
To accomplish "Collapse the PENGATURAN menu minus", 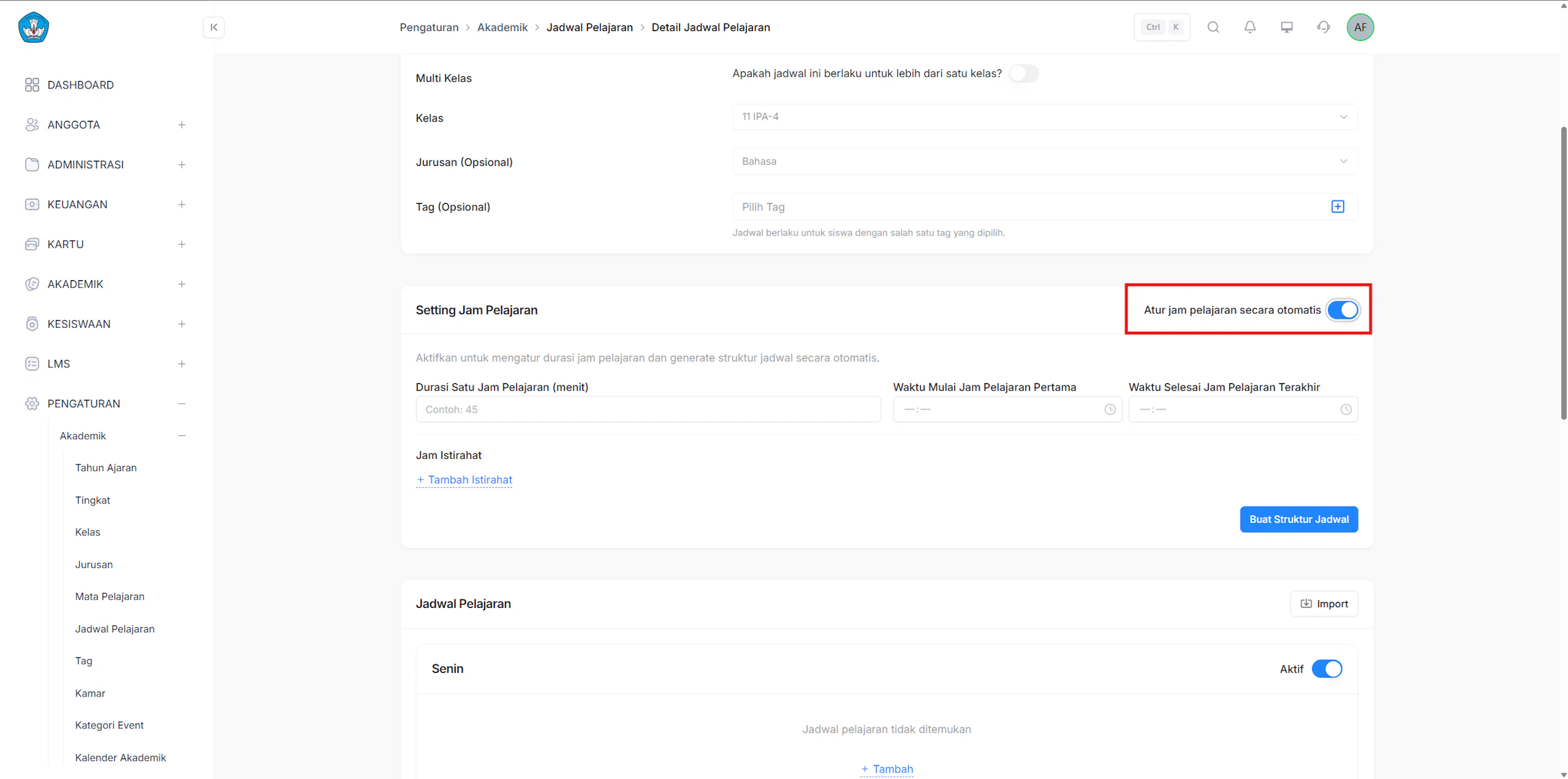I will [x=181, y=404].
